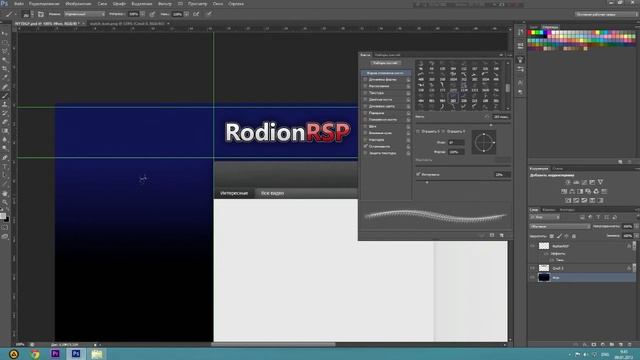640x360 pixels.
Task: Add a Brightness/Contrast adjustment
Action: [x=568, y=182]
